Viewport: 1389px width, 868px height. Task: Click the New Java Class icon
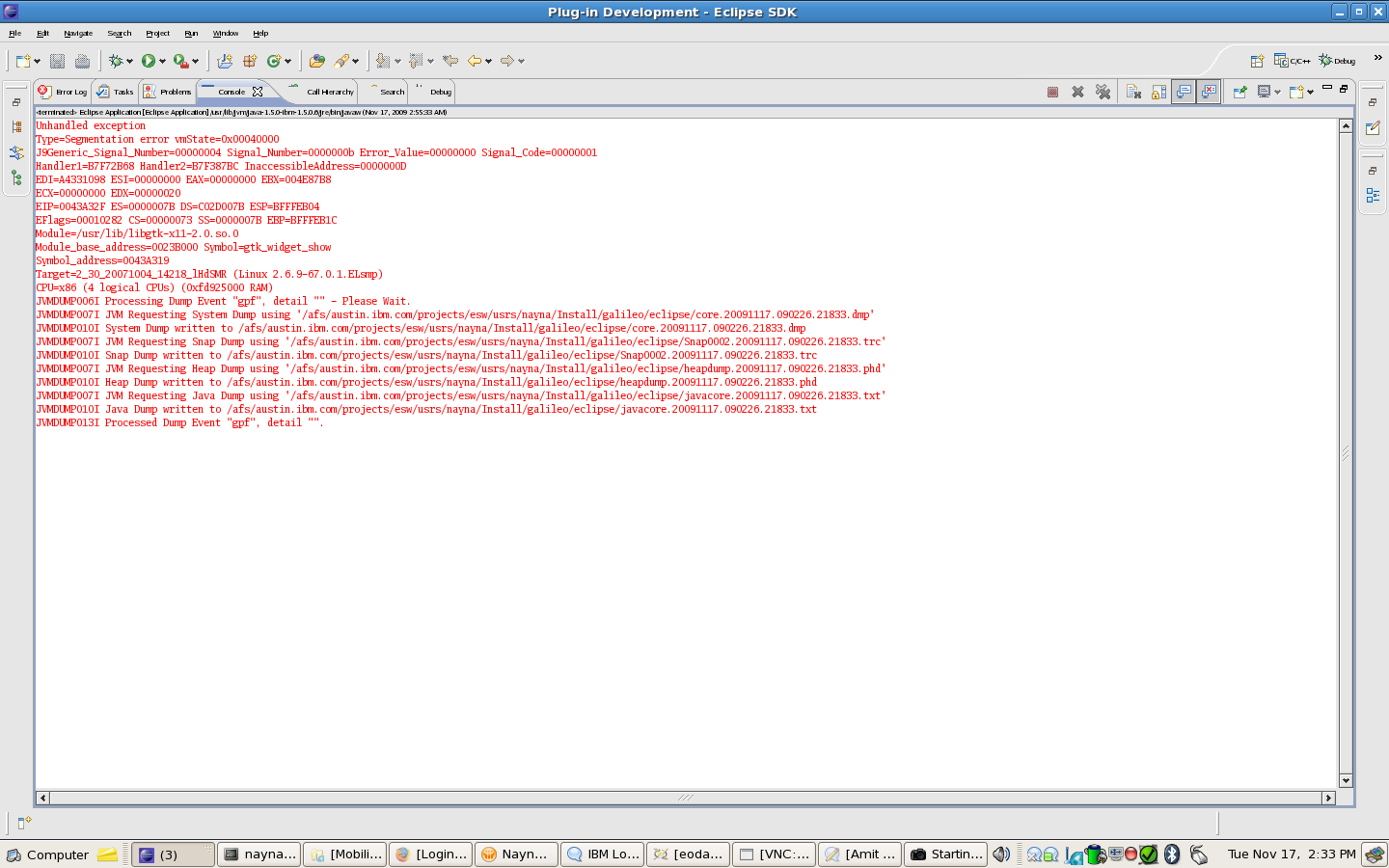274,61
